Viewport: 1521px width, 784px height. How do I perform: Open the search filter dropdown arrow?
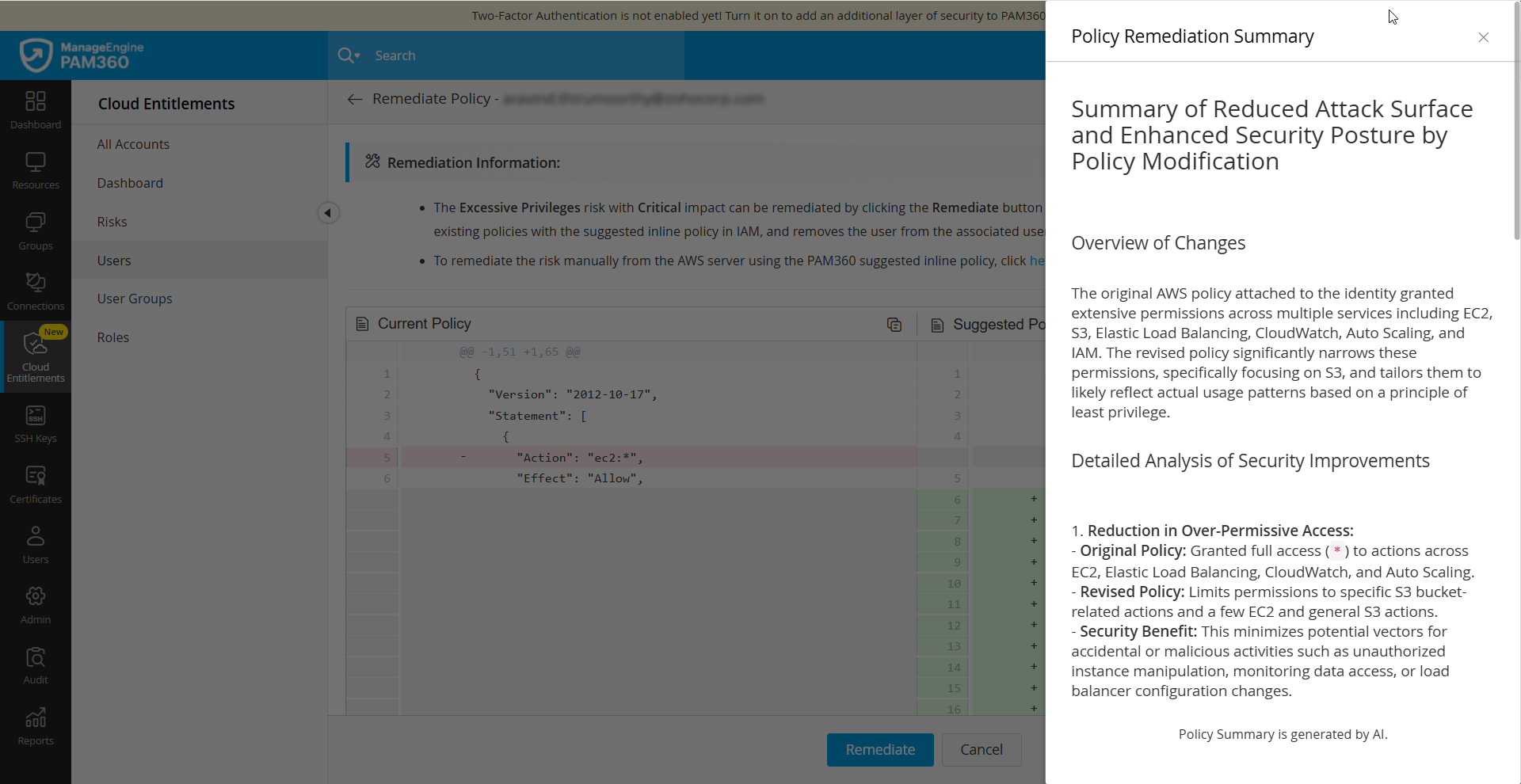pos(357,55)
